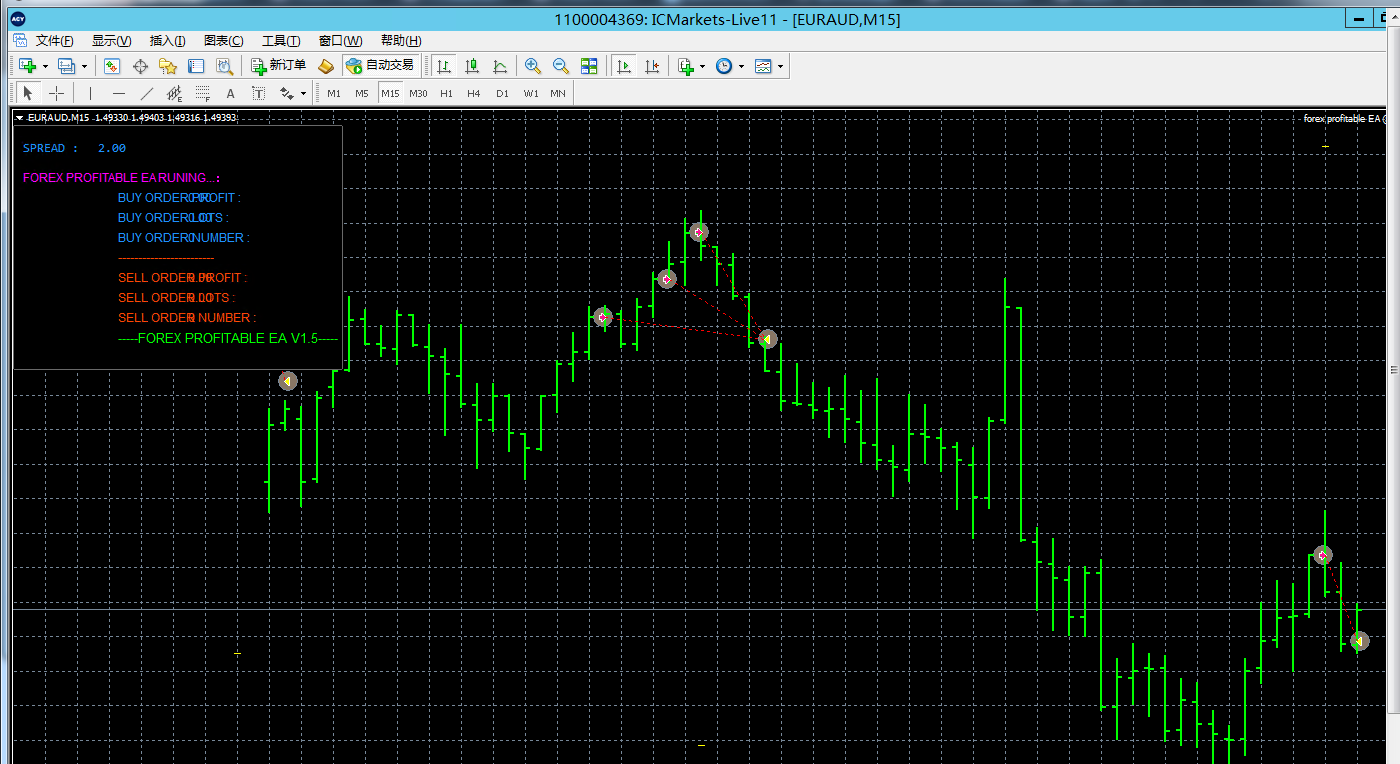Switch chart to candlesticks mode

472,66
